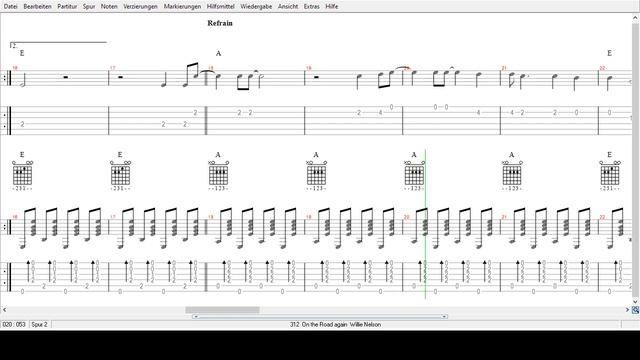Click the vertical scrollbar up arrow
This screenshot has width=640, height=360.
636,18
